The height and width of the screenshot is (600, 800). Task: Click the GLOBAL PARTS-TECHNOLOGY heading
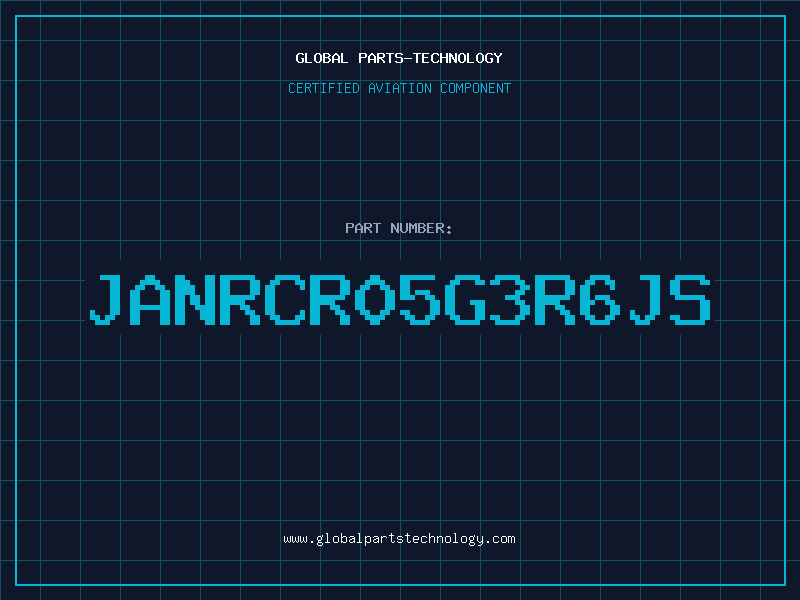399,58
